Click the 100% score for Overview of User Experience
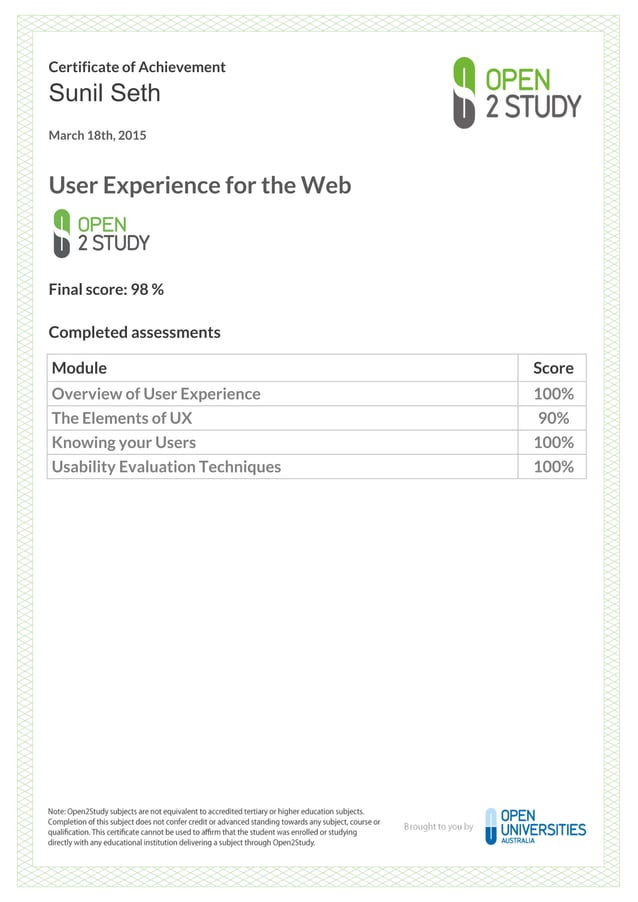This screenshot has width=638, height=902. coord(553,394)
